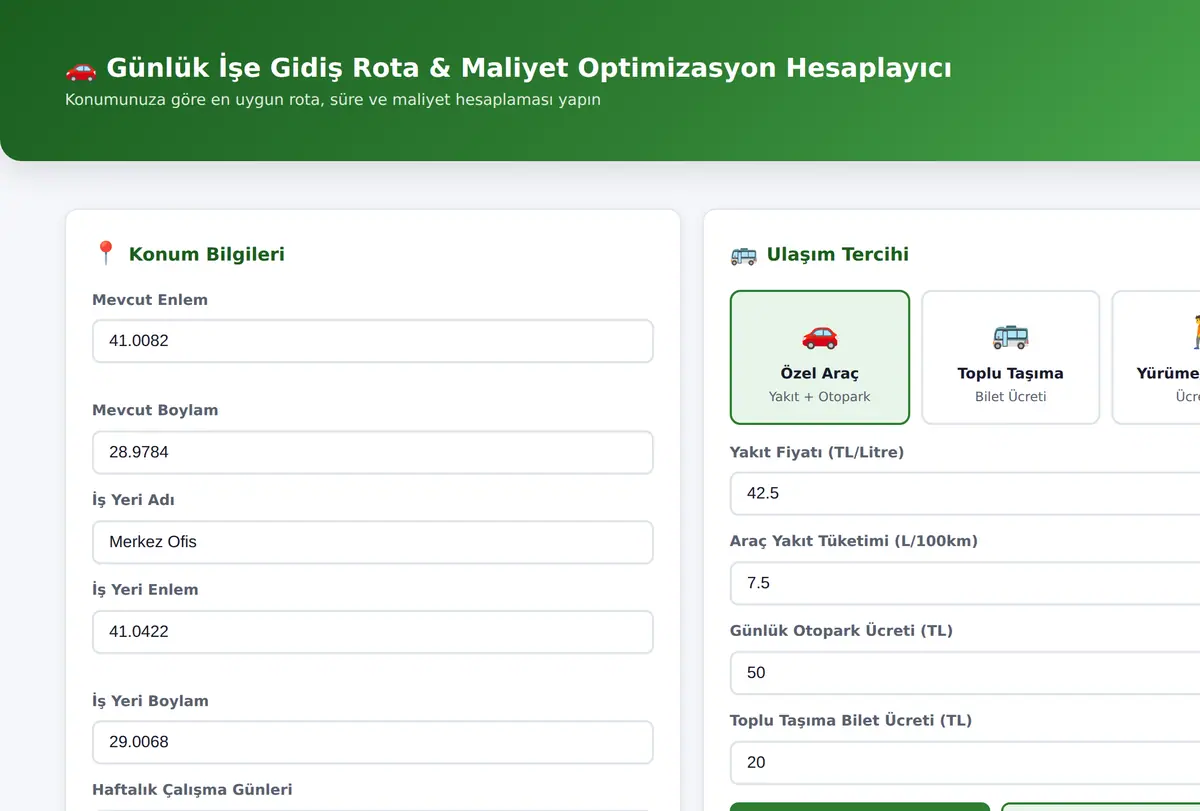This screenshot has height=811, width=1200.
Task: Click the Günlük İşe Gidiş Rota page title
Action: (x=529, y=68)
